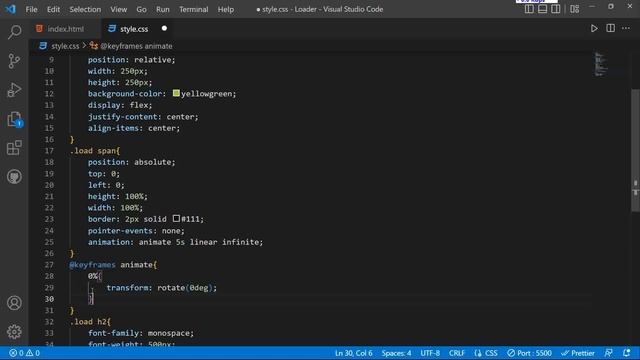Click the text 'transform: rotate(0deg);'
Viewport: 640px width, 360px height.
point(162,288)
